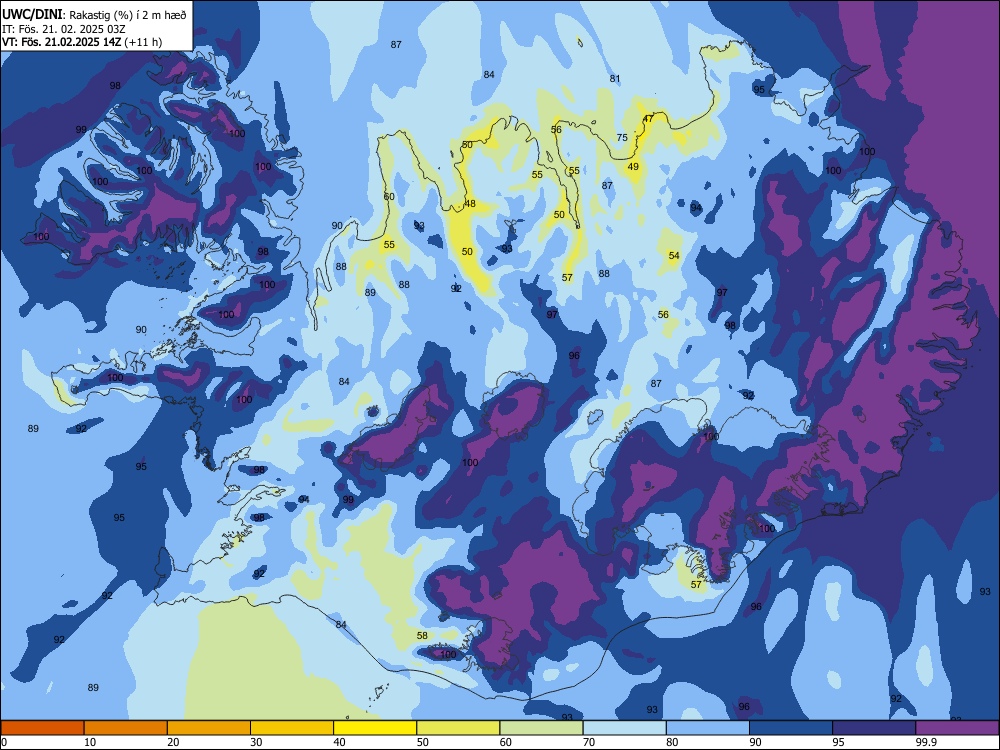Click the legend tick label 30
The width and height of the screenshot is (1000, 750).
pos(256,742)
